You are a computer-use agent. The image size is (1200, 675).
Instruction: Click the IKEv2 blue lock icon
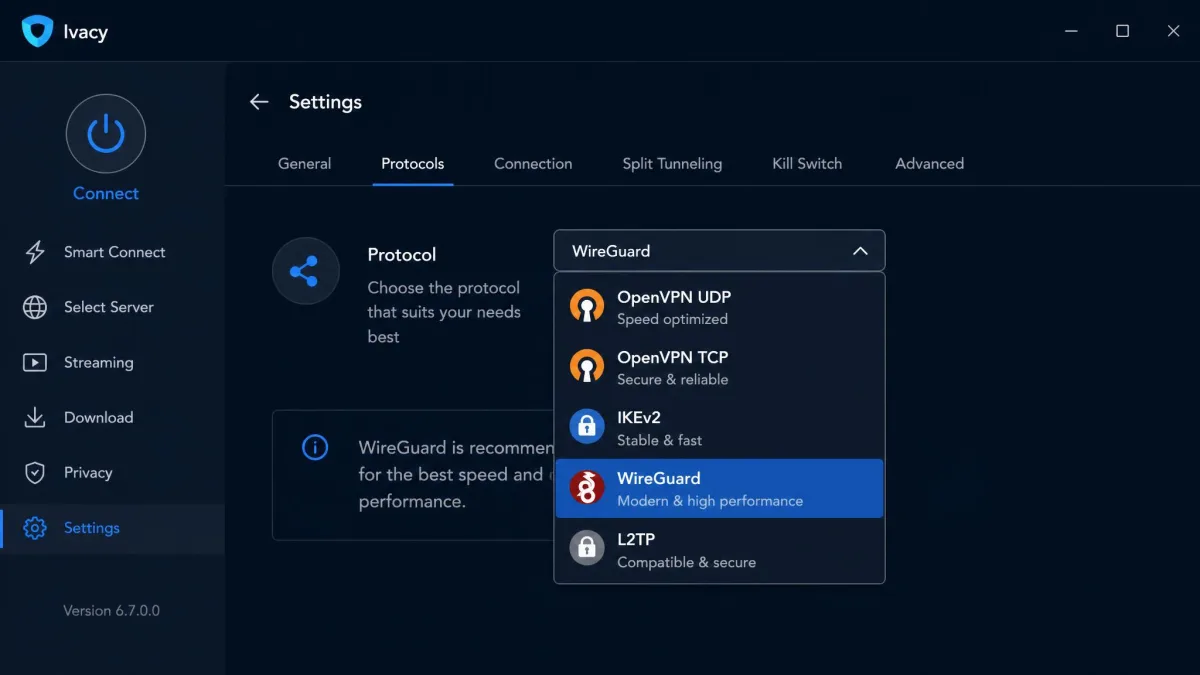point(587,427)
